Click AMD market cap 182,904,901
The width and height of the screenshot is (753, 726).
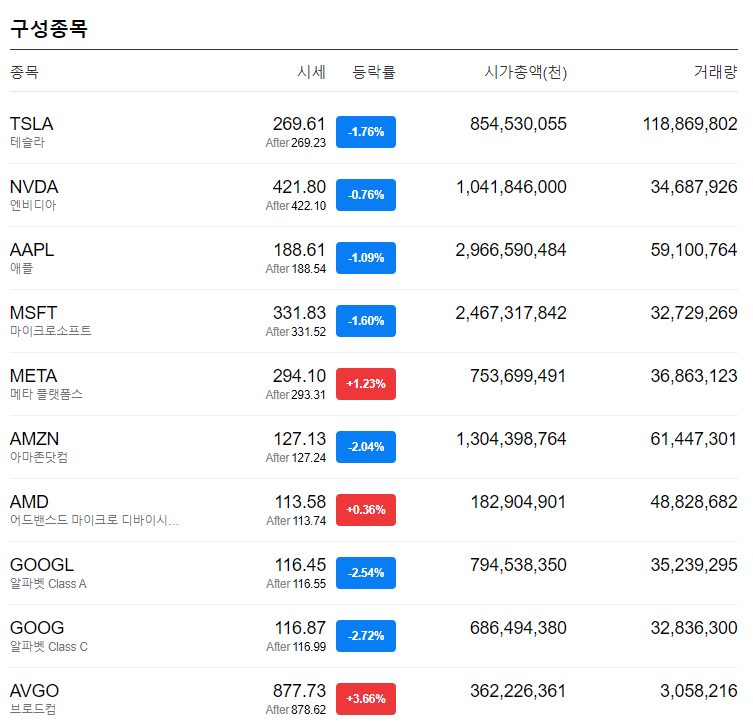coord(519,502)
